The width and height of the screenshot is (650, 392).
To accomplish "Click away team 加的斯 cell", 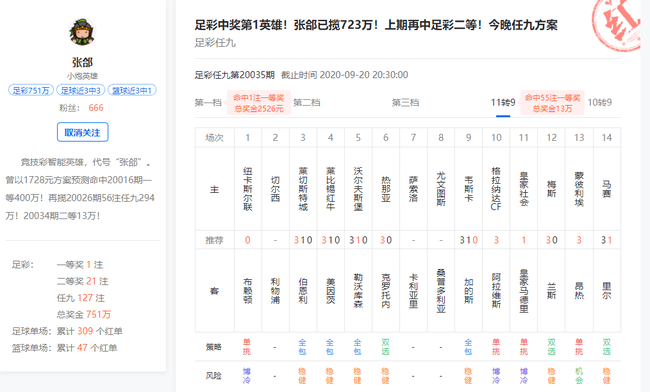I will (x=468, y=291).
